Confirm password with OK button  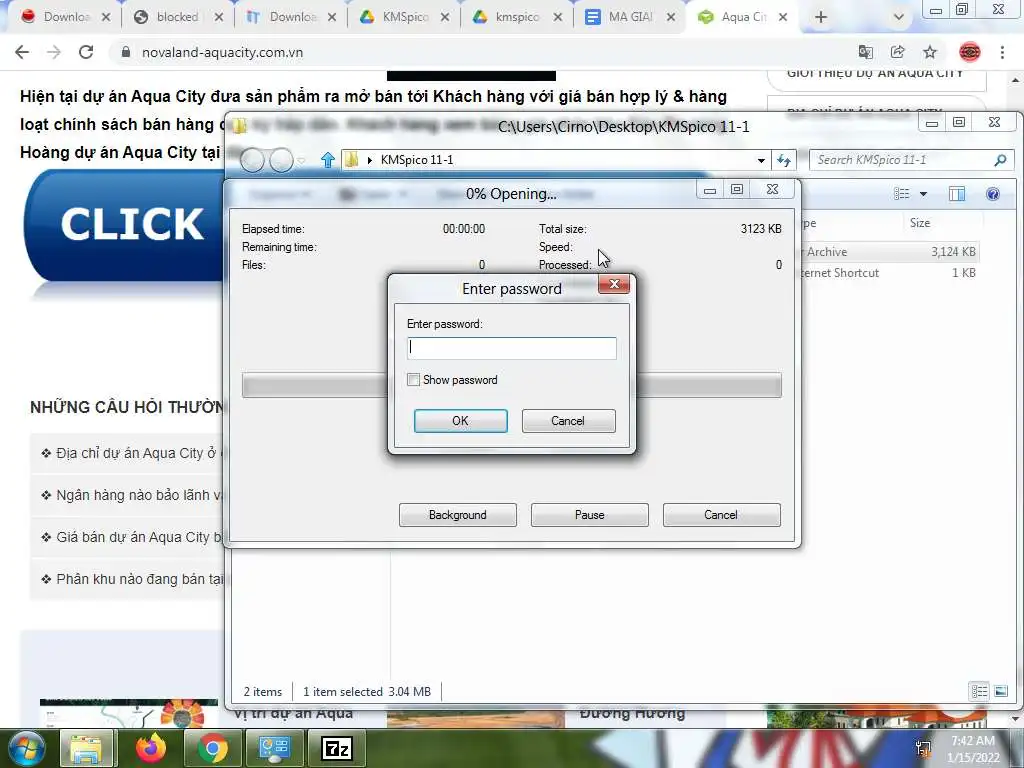(460, 421)
